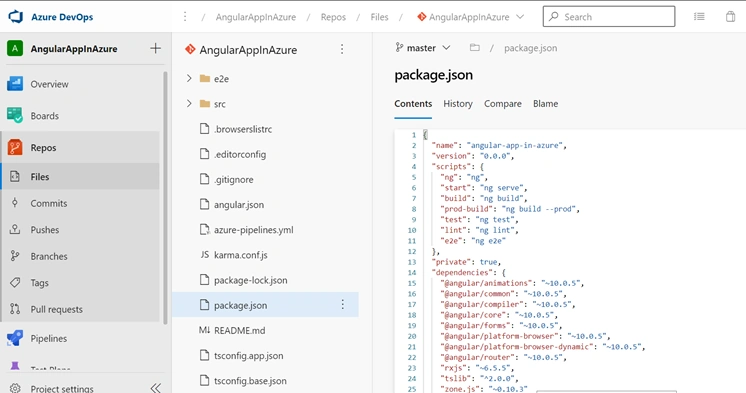Click the plus icon next to AngularAppInAzure
Image resolution: width=746 pixels, height=393 pixels.
coord(155,48)
